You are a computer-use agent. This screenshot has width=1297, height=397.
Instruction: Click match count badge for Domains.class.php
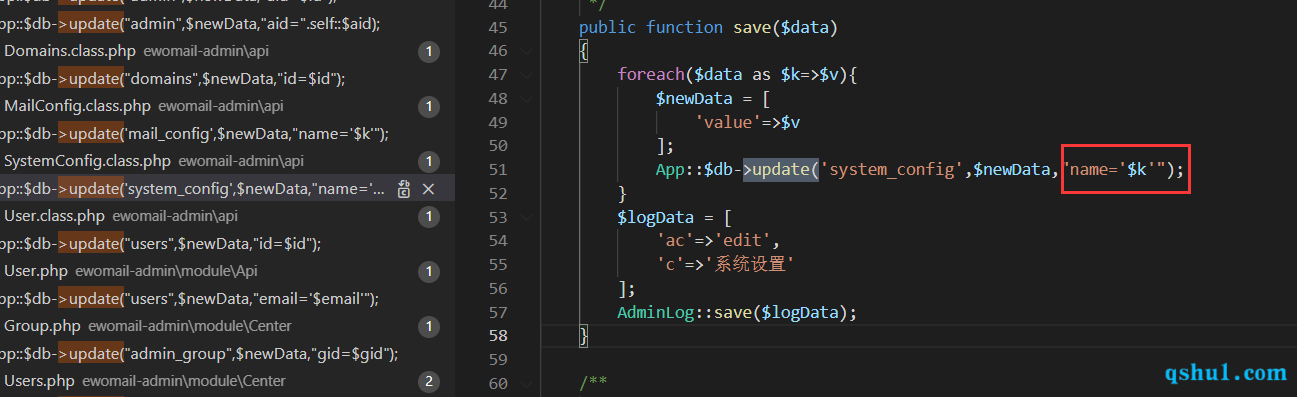coord(429,51)
